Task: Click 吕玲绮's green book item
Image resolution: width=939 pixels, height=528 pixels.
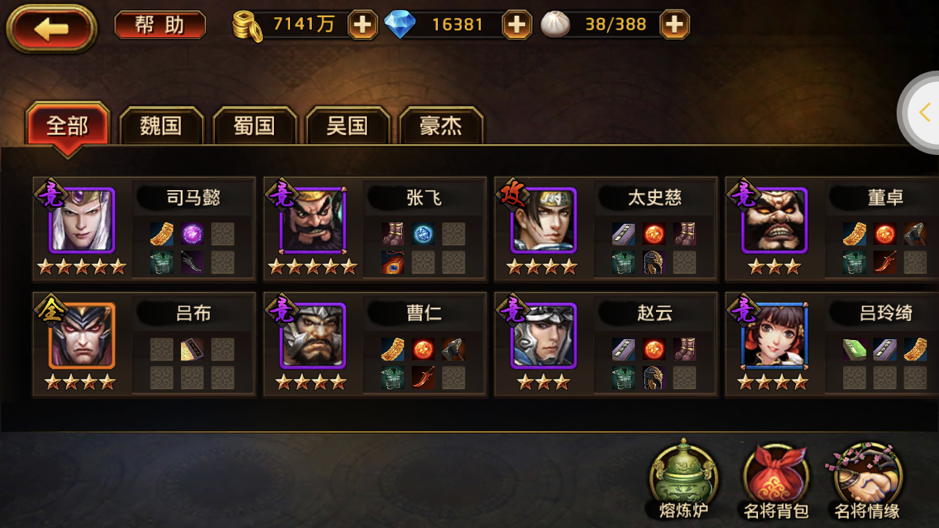Action: tap(854, 349)
